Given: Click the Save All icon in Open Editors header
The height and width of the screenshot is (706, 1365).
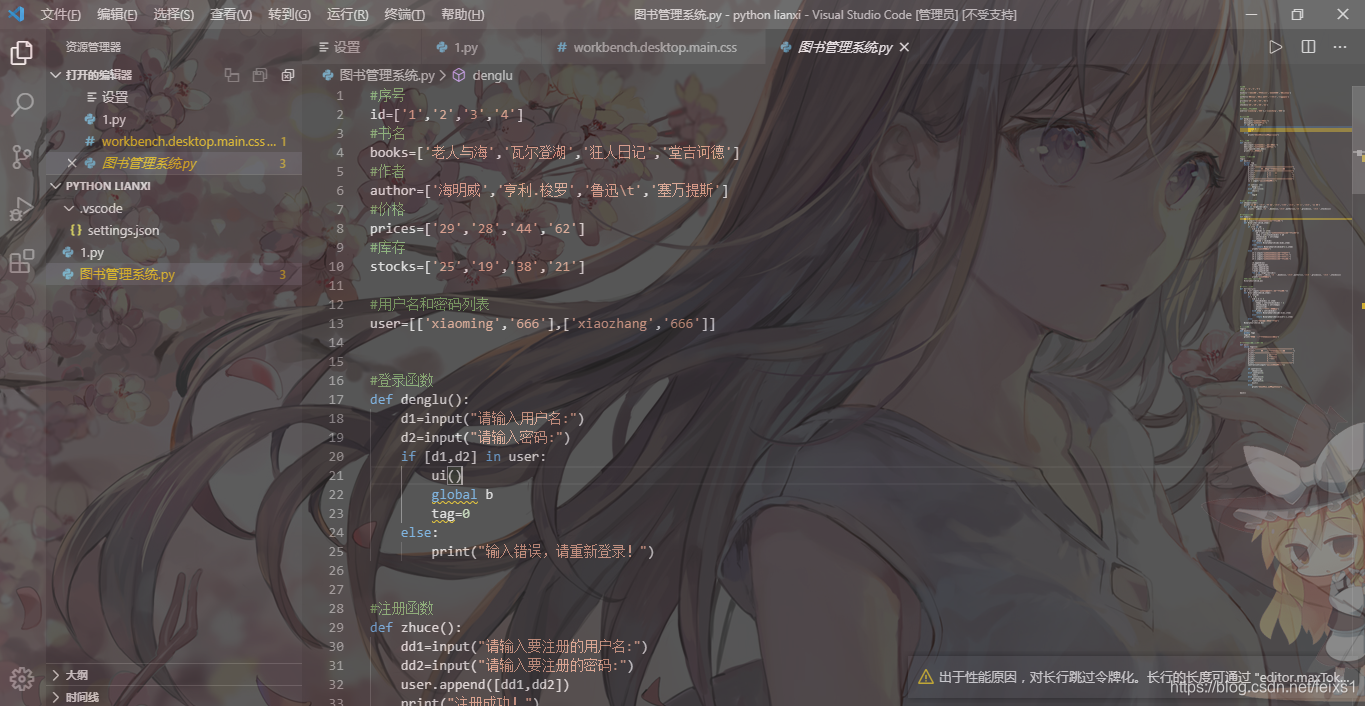Looking at the screenshot, I should click(x=259, y=74).
